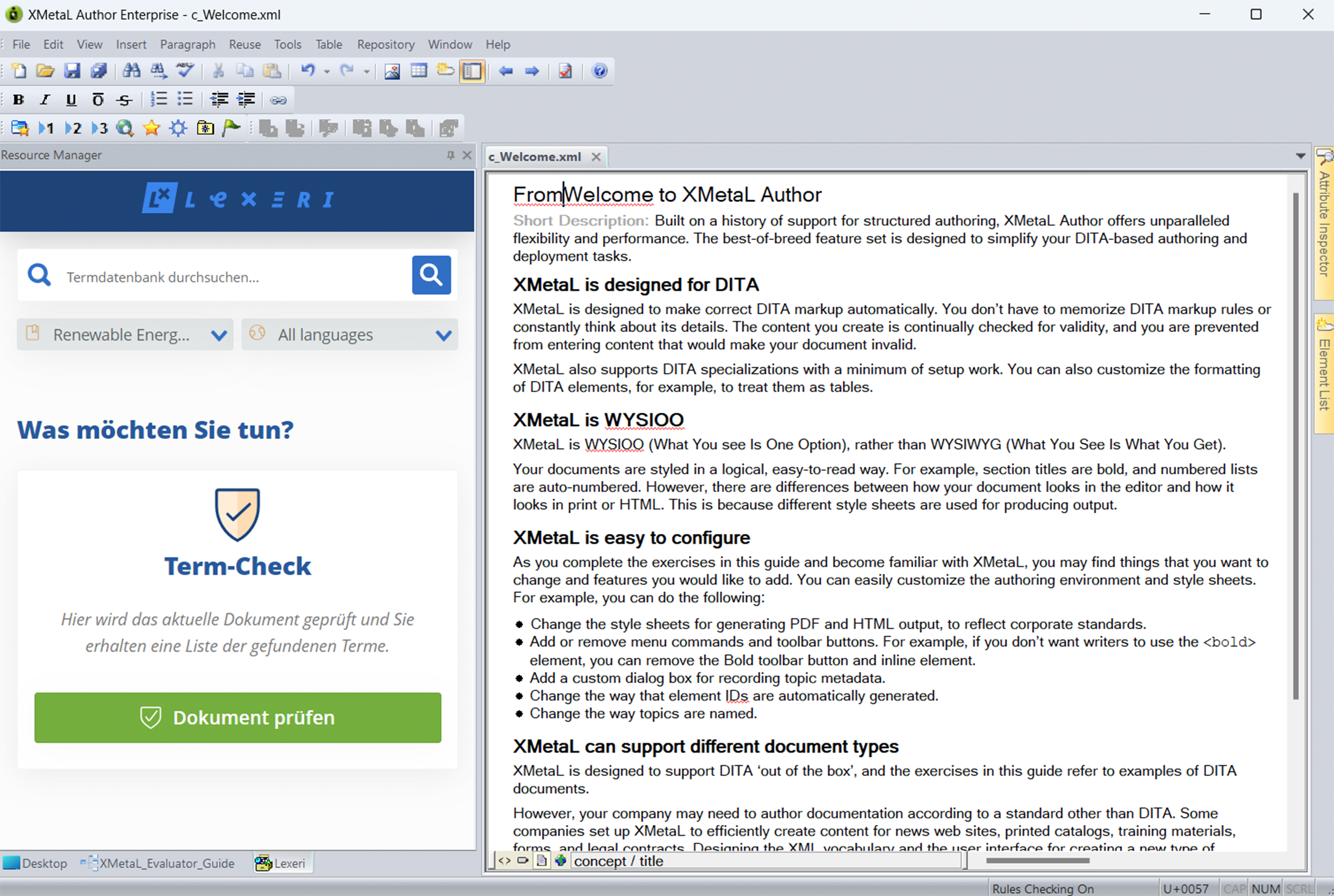Click the vertical scrollbar of the document

click(1296, 446)
